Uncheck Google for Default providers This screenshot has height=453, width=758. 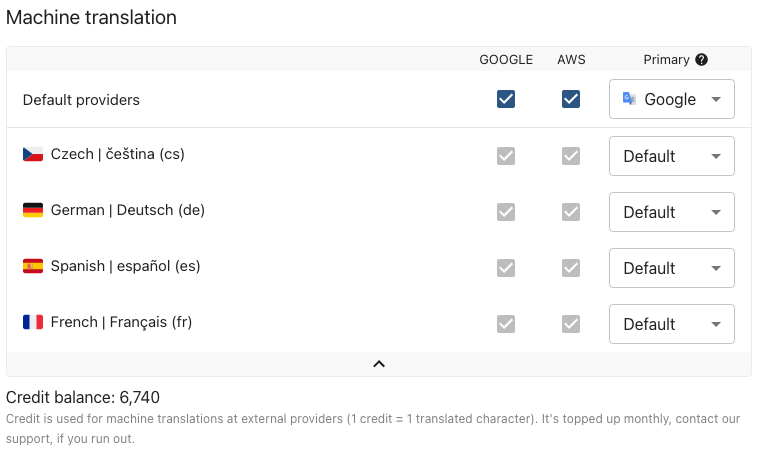pos(506,99)
